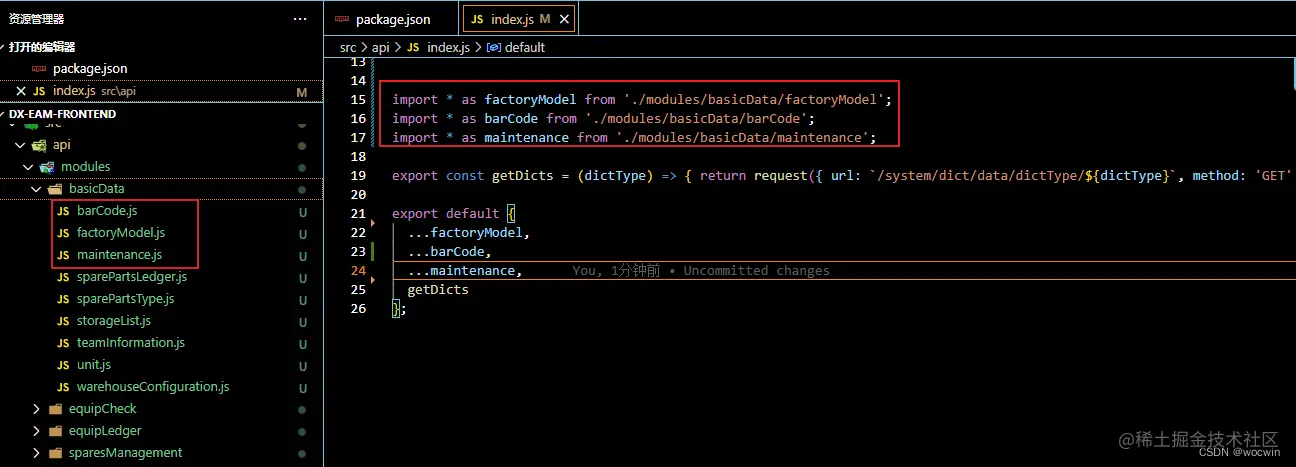Open teamInformation.js file
Screen dimensions: 1296x467
(x=131, y=343)
